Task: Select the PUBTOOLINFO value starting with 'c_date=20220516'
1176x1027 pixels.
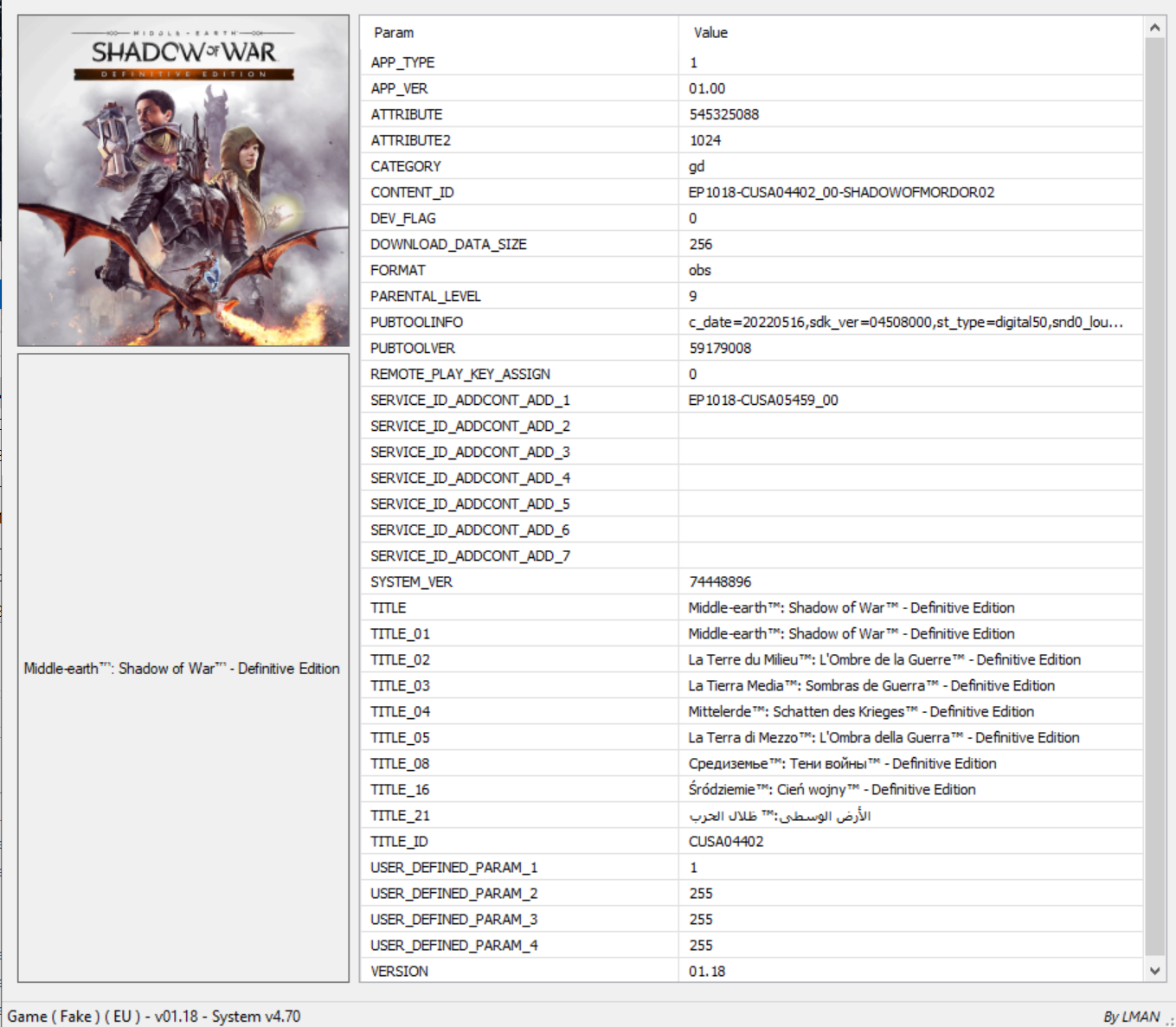Action: (x=906, y=322)
